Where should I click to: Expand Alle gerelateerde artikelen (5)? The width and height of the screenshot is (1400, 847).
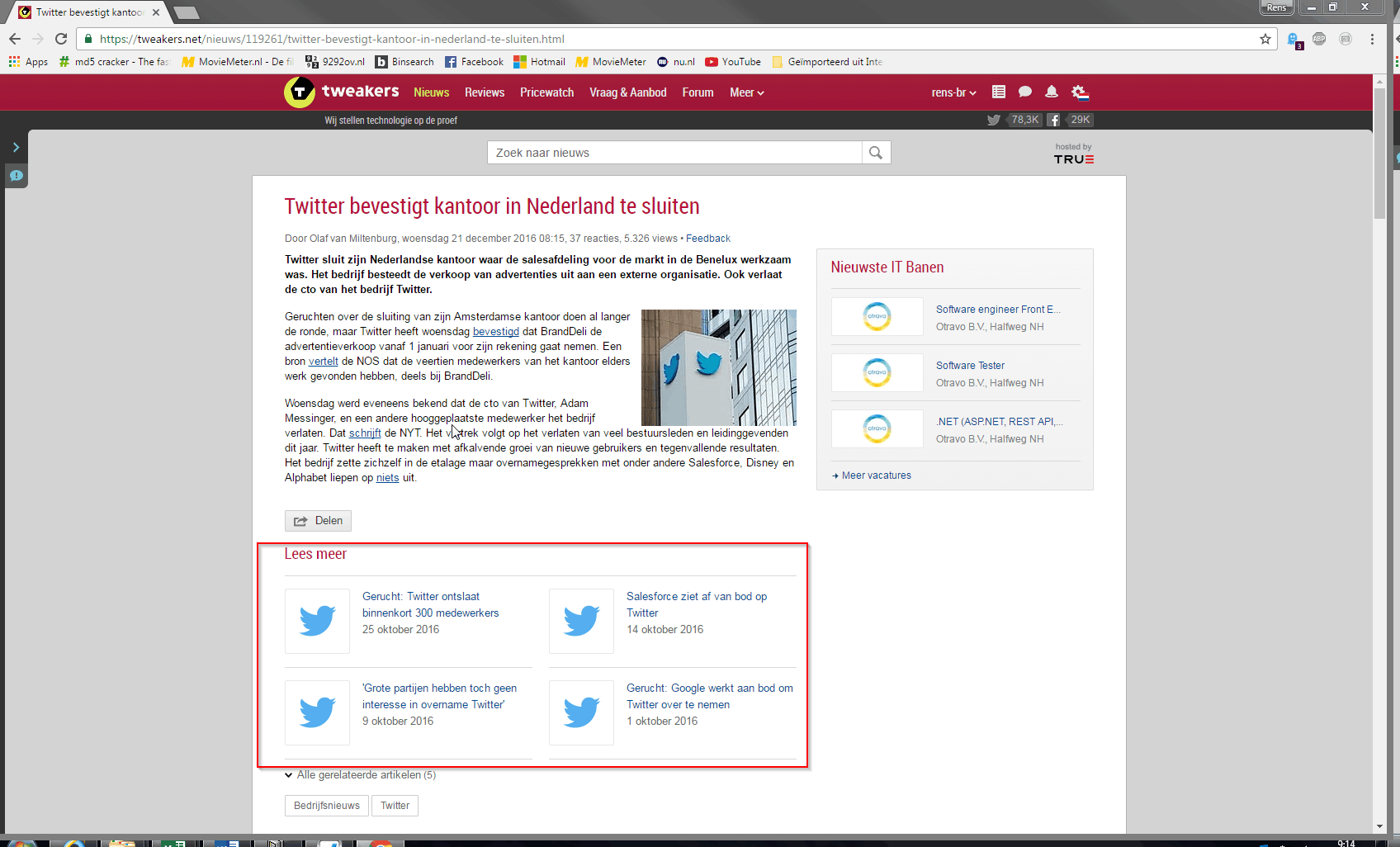pos(360,775)
